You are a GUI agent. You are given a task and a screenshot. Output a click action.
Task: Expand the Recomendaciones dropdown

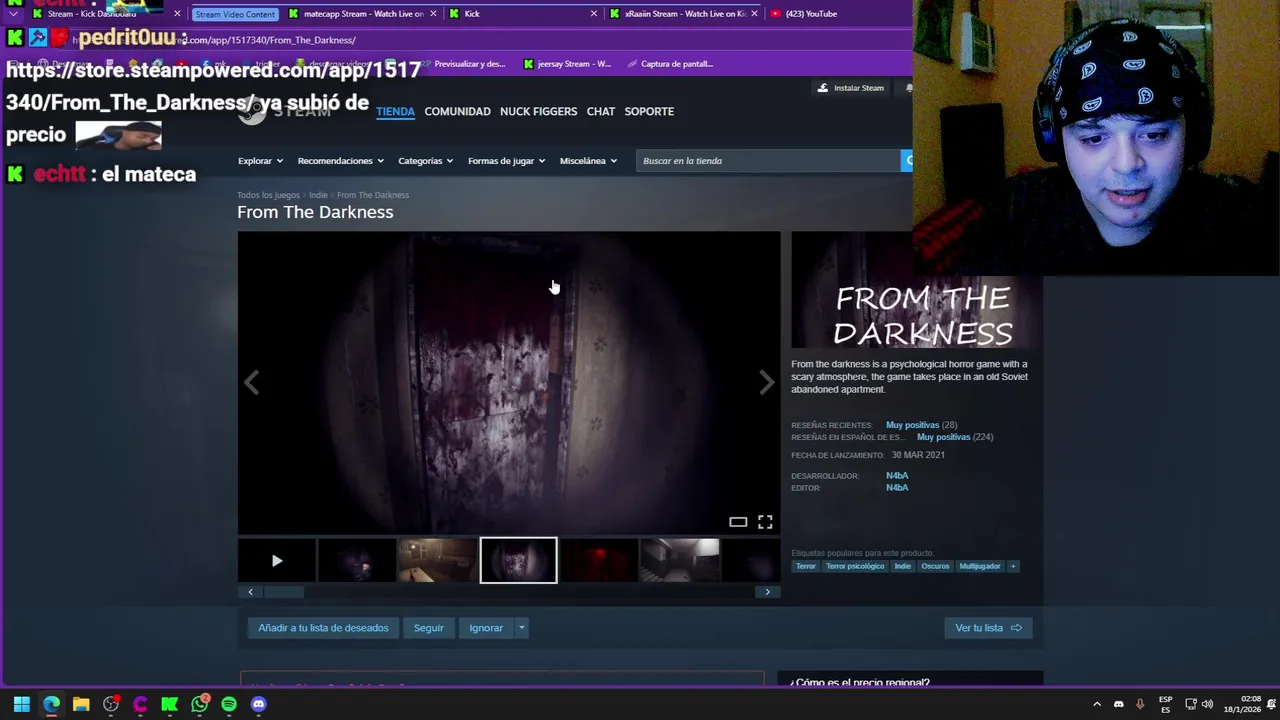[x=341, y=161]
